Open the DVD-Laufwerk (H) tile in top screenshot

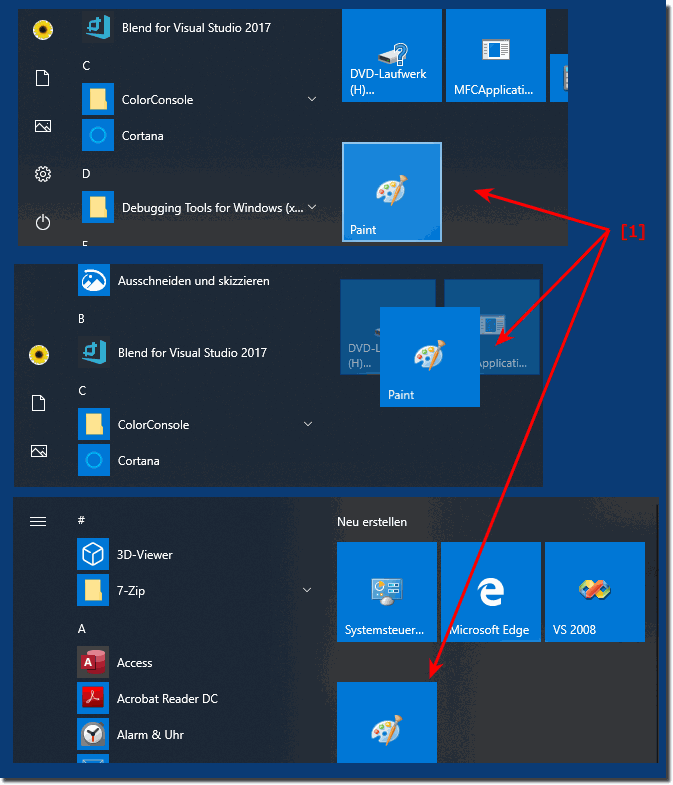click(392, 56)
